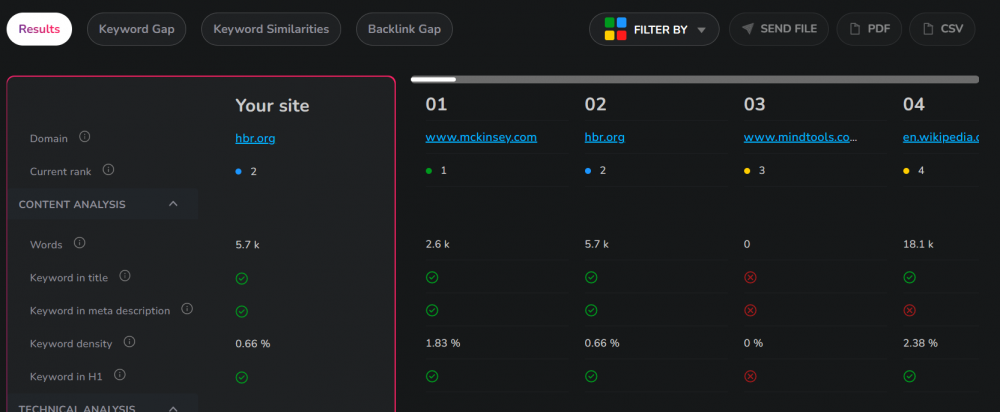The height and width of the screenshot is (412, 1000).
Task: Click the CONTENT ANALYSIS section label
Action: coord(72,205)
